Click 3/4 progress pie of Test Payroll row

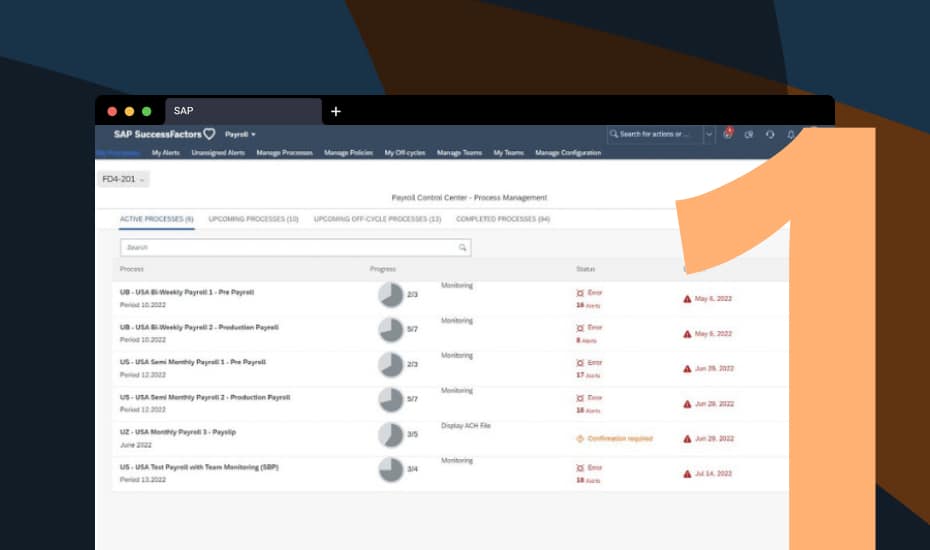pos(391,469)
